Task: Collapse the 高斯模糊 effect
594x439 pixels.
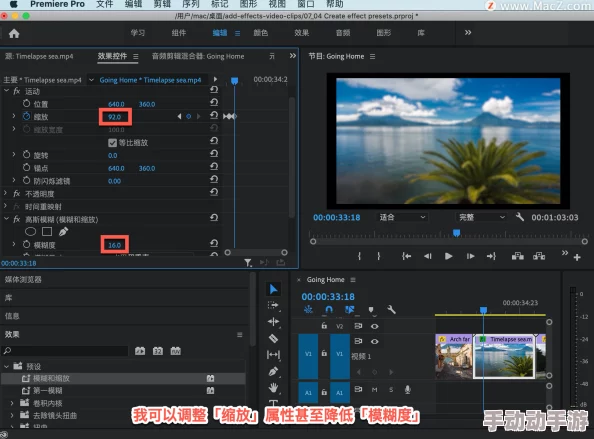Action: point(6,219)
